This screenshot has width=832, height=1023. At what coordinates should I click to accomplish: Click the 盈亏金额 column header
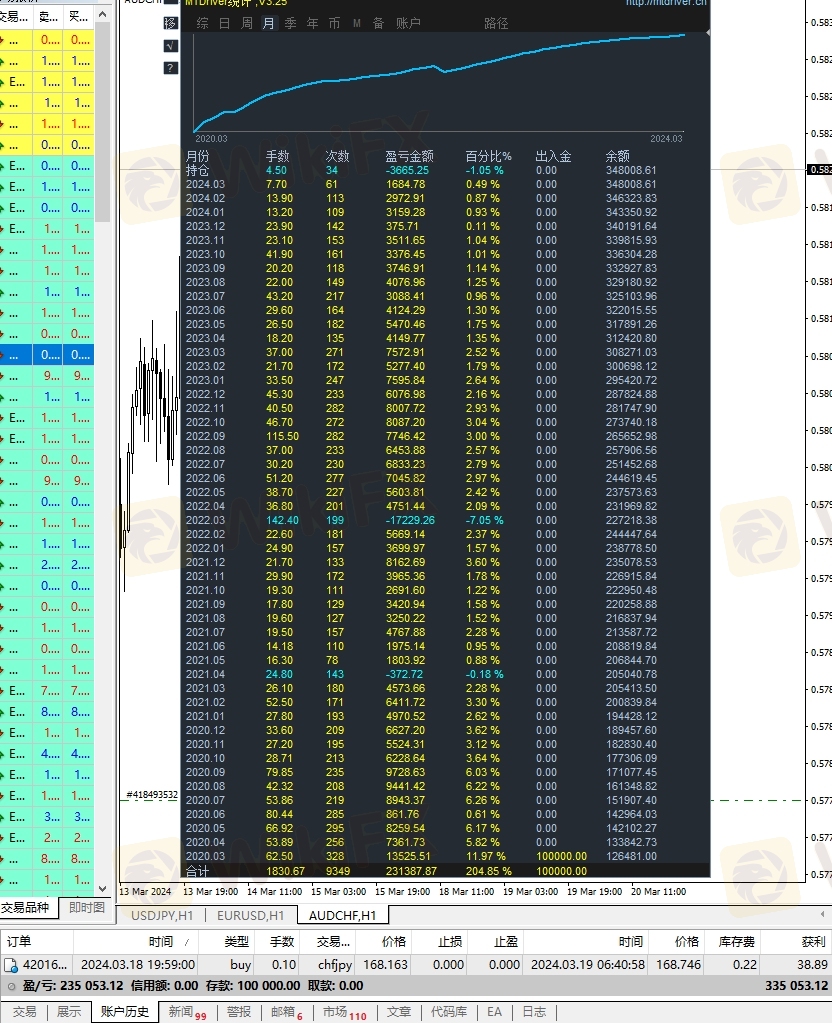tap(409, 157)
